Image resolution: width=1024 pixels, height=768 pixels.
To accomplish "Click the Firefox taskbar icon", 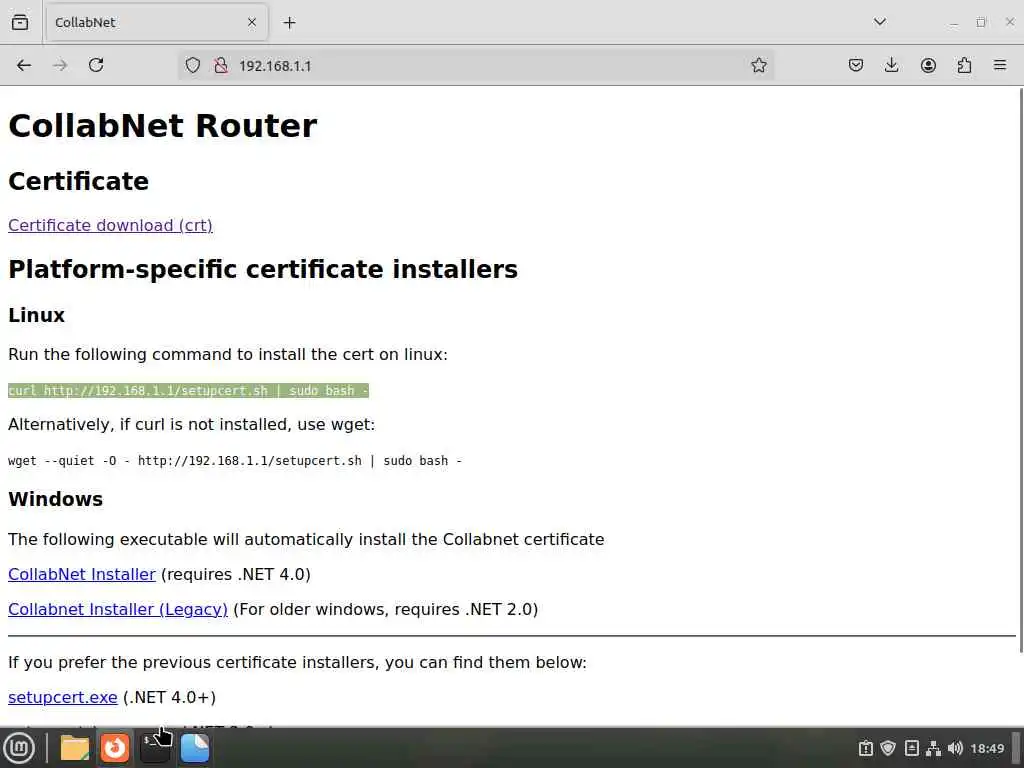I will point(115,748).
